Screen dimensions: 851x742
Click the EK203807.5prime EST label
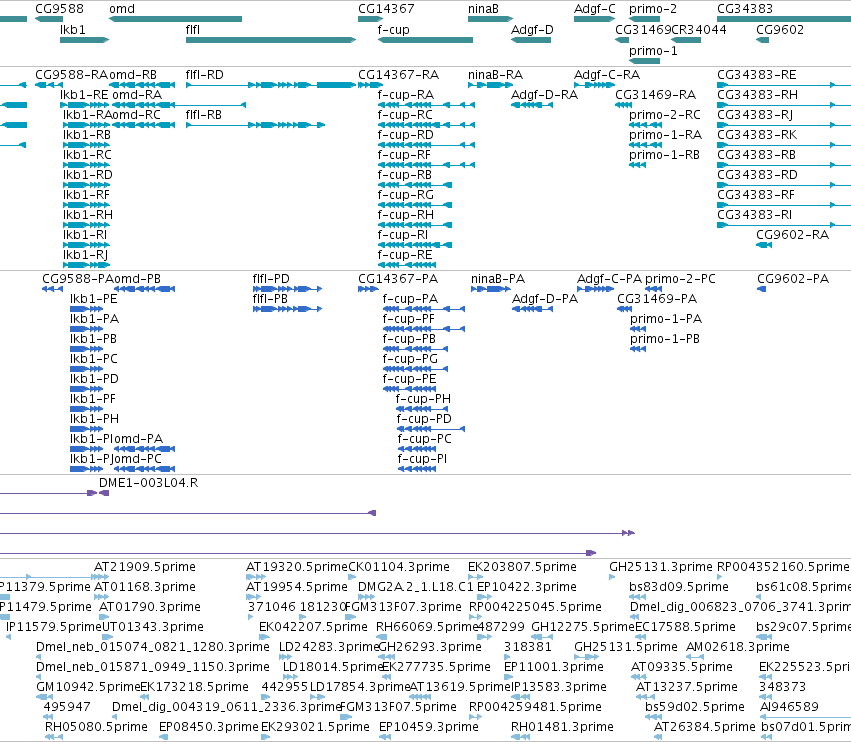pyautogui.click(x=522, y=567)
